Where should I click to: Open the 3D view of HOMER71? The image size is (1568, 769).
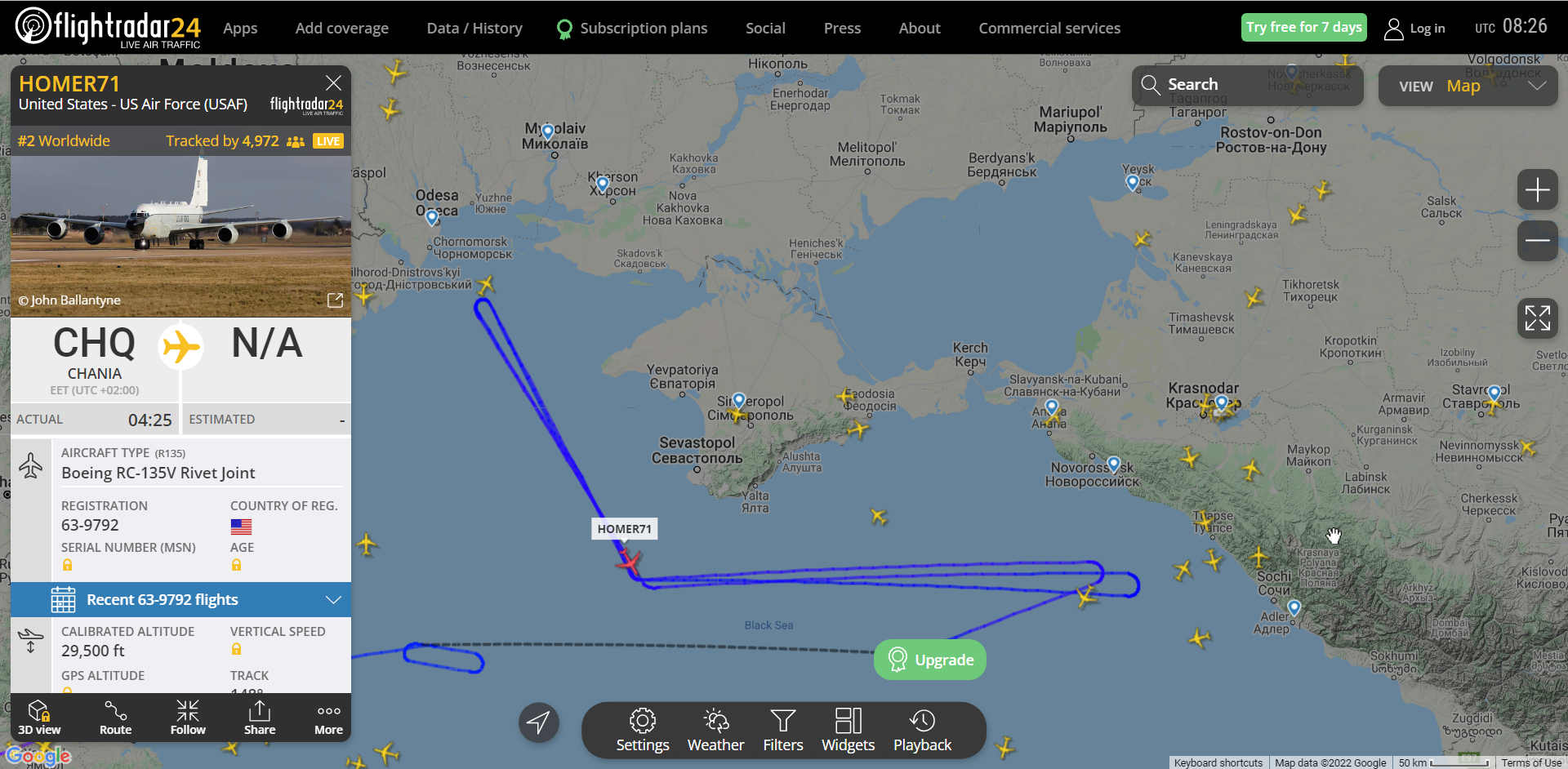point(39,718)
